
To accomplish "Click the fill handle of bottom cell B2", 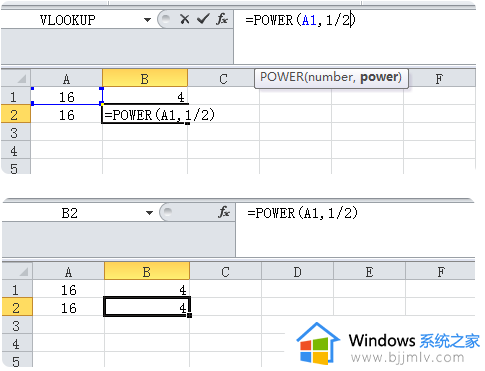I will 189,315.
